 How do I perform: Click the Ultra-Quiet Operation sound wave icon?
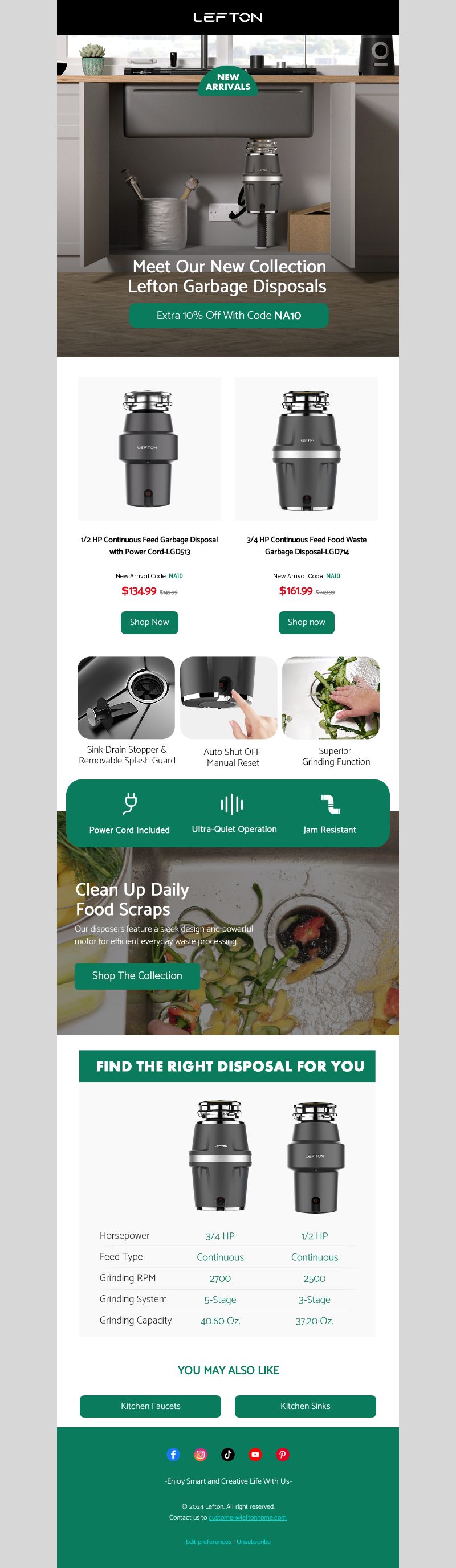tap(232, 803)
